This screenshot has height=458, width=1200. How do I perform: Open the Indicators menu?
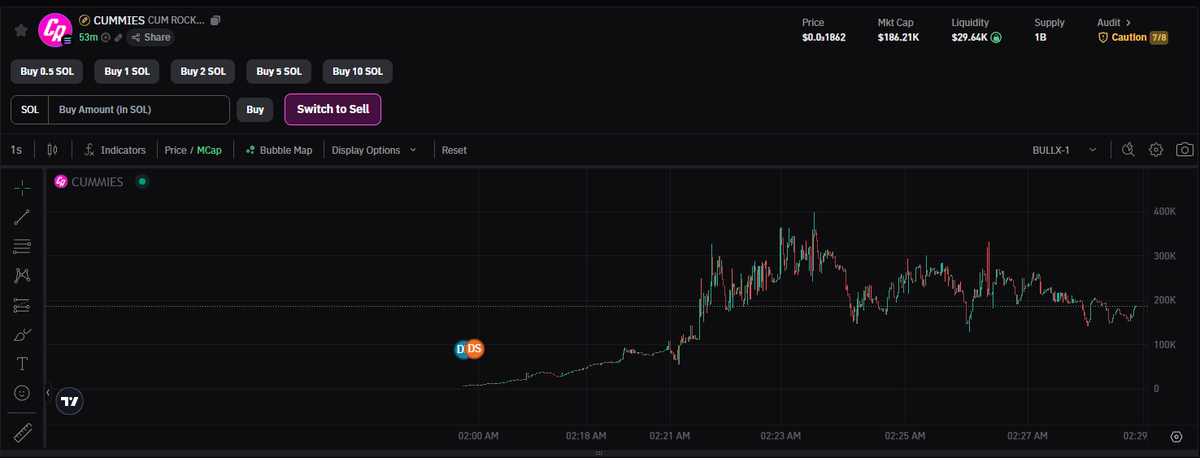point(116,150)
